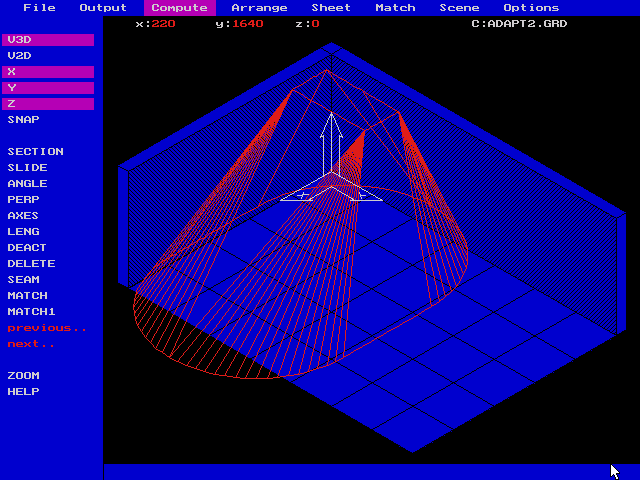The height and width of the screenshot is (480, 640).
Task: Click the red square top section of the model
Action: pos(345,100)
